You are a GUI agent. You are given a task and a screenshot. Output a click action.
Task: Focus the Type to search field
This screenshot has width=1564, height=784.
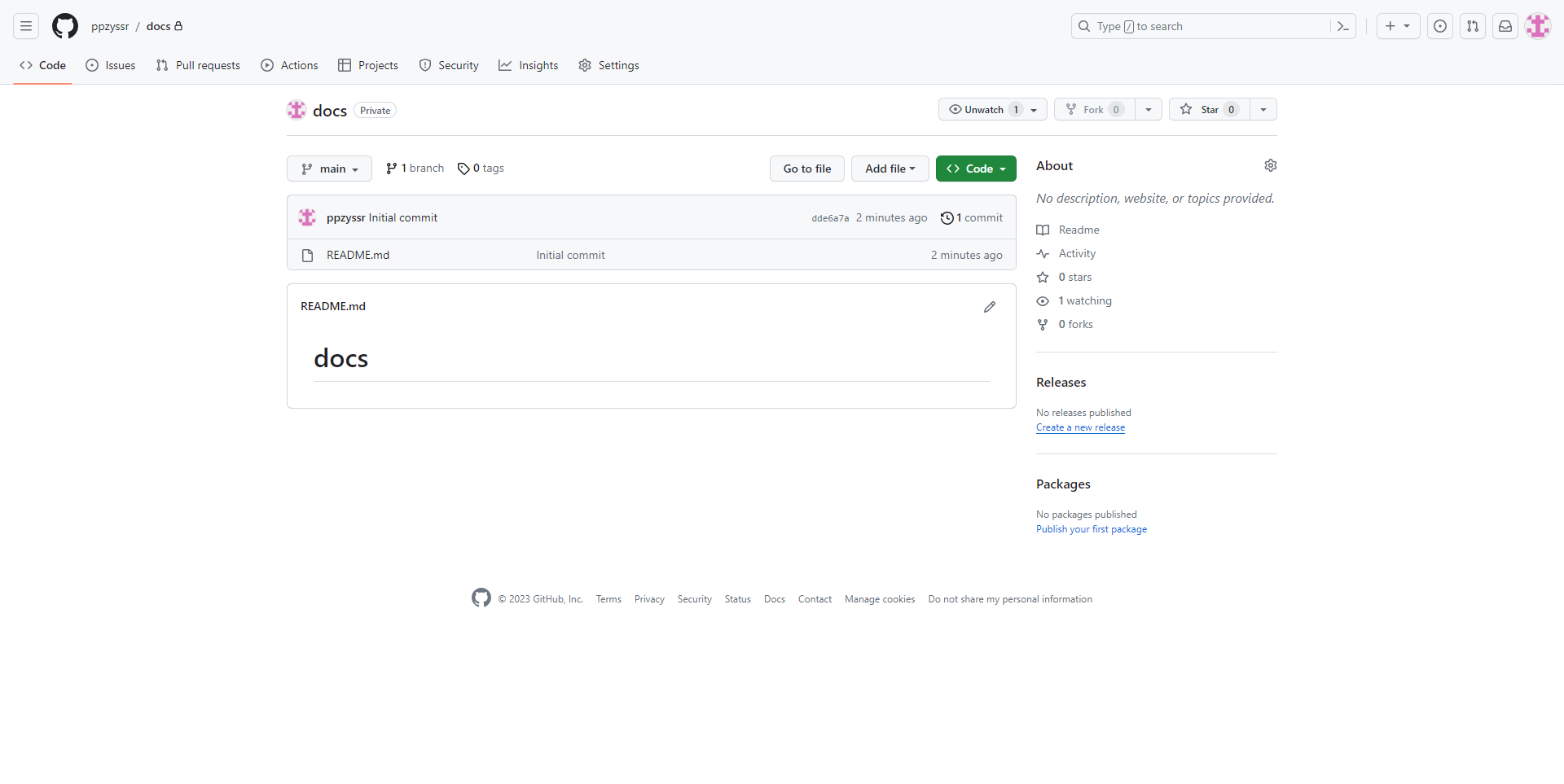pyautogui.click(x=1206, y=26)
